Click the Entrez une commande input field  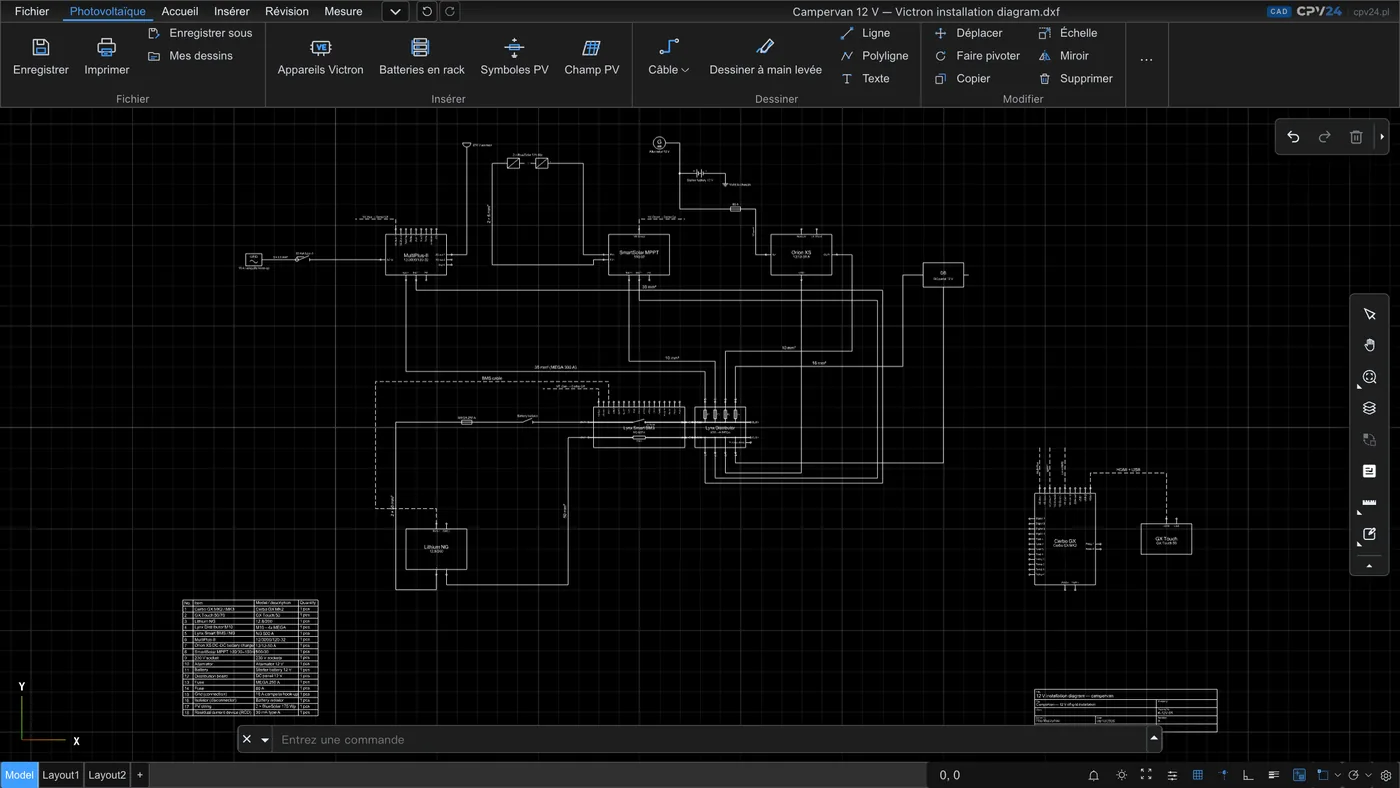[x=710, y=739]
